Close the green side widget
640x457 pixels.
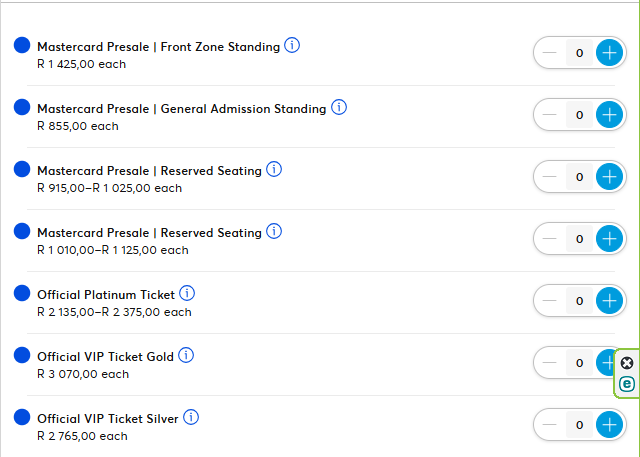click(x=627, y=363)
